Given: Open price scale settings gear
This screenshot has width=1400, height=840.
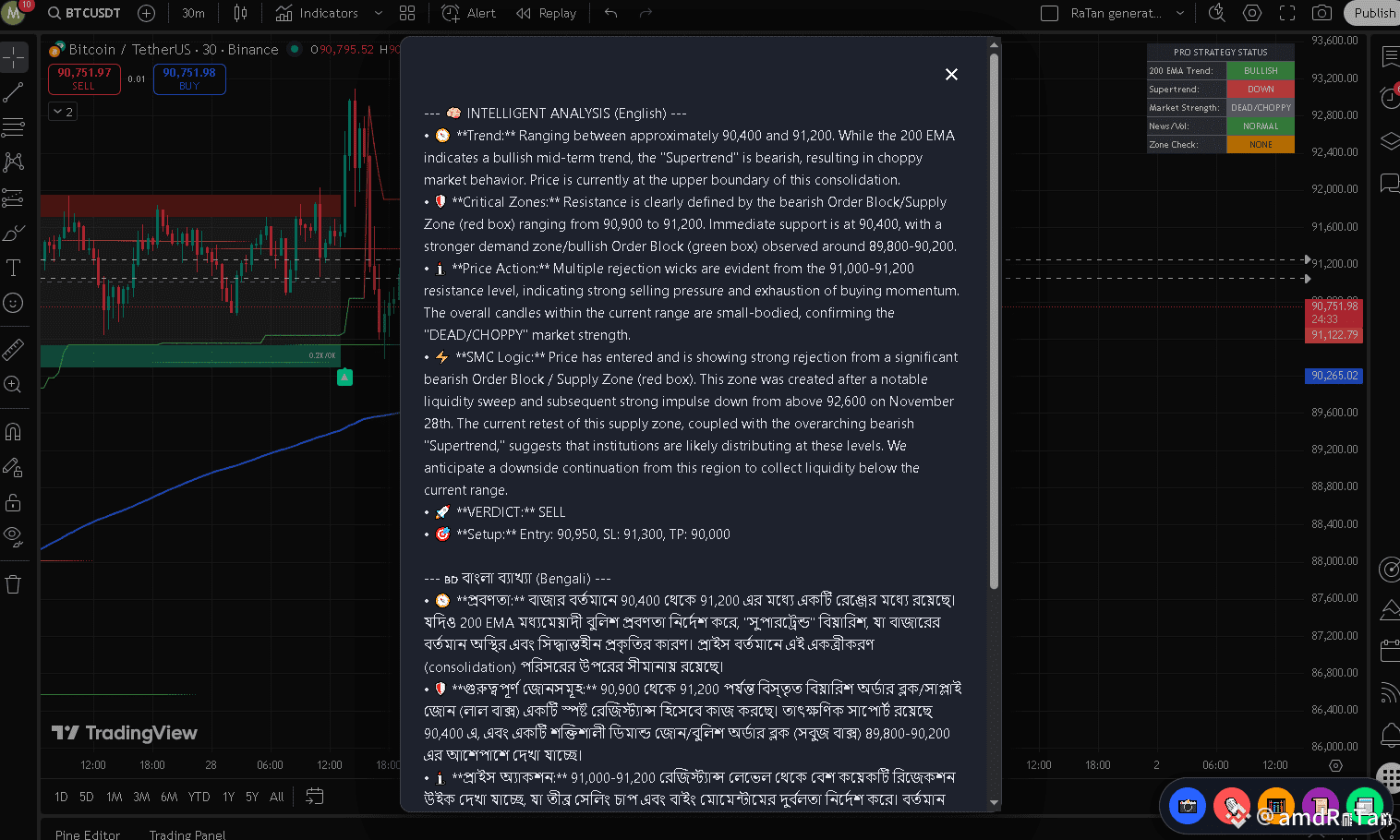Looking at the screenshot, I should (1335, 765).
